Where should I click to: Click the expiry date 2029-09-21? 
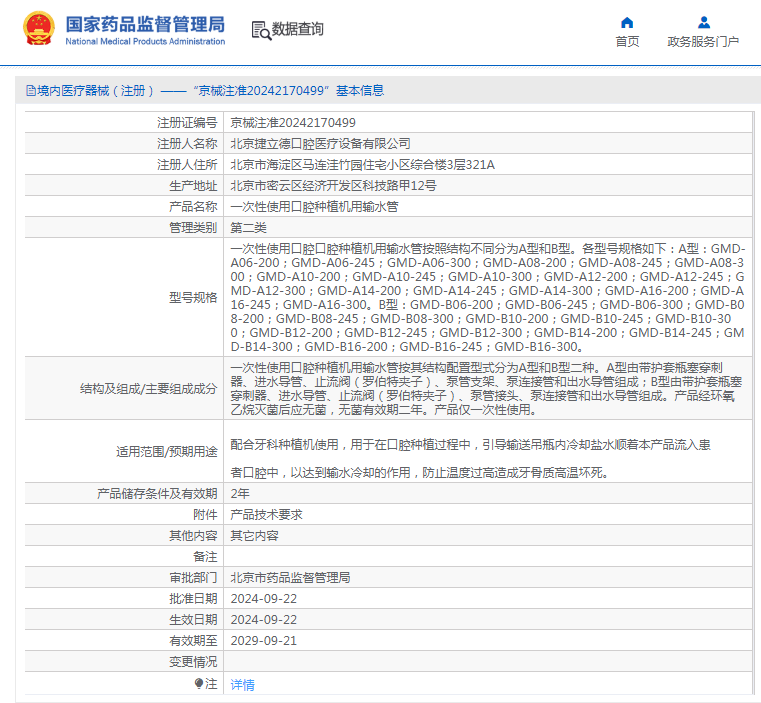264,640
